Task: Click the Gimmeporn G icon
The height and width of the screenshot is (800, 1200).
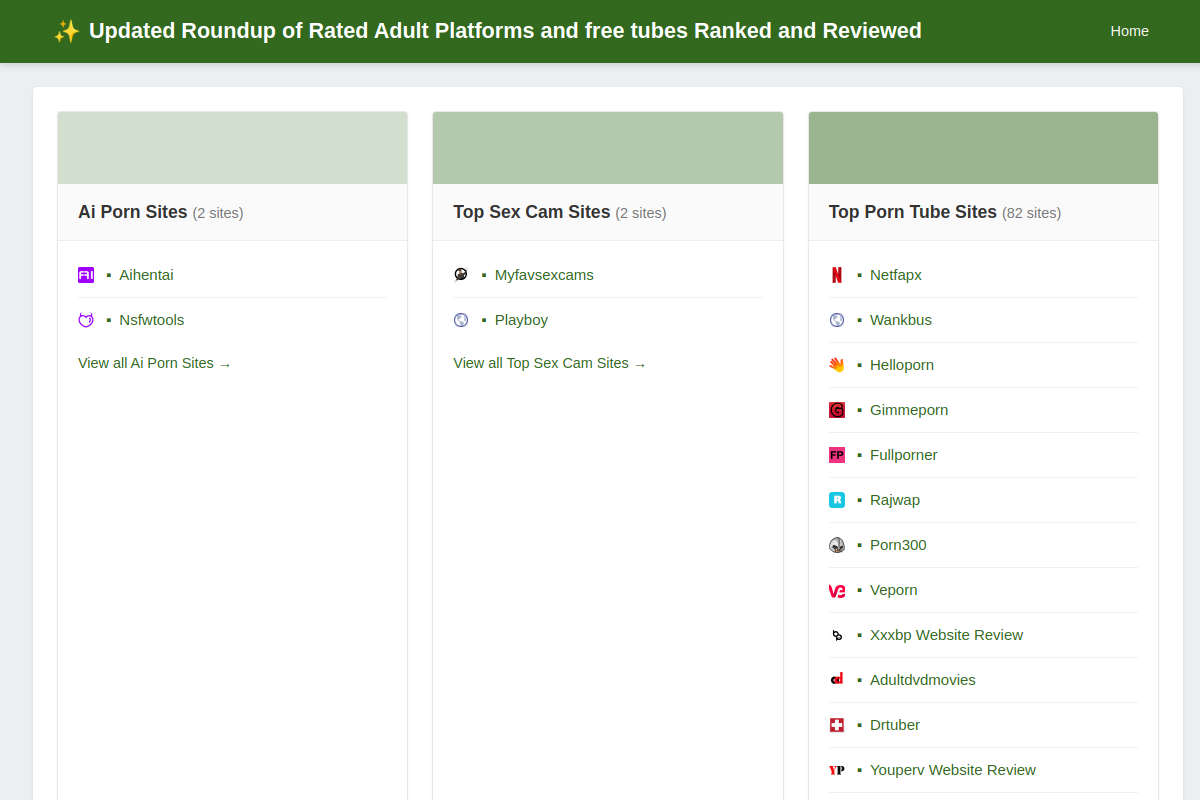Action: pyautogui.click(x=837, y=410)
